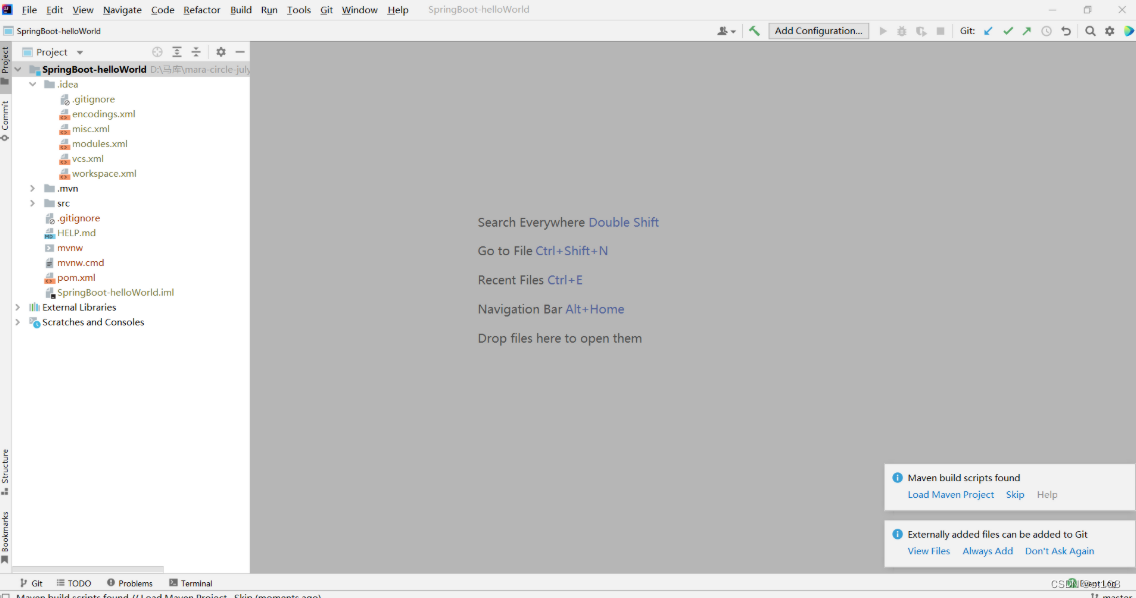Open the Navigate menu
Image resolution: width=1136 pixels, height=598 pixels.
click(122, 9)
